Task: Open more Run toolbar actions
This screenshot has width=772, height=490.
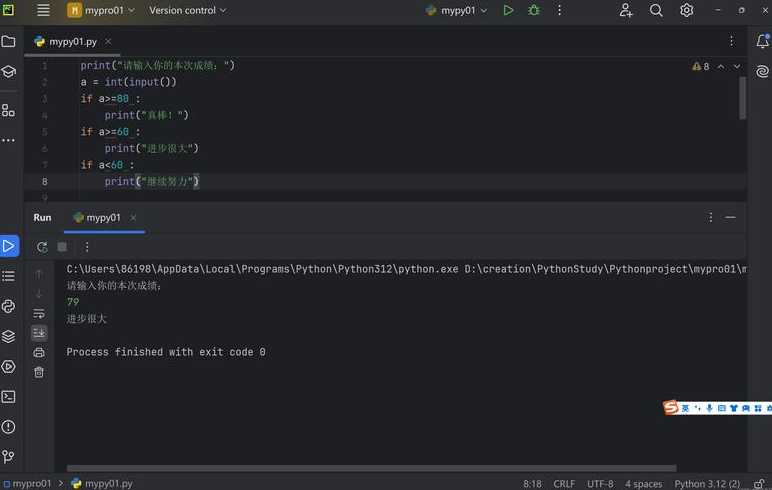Action: [87, 247]
